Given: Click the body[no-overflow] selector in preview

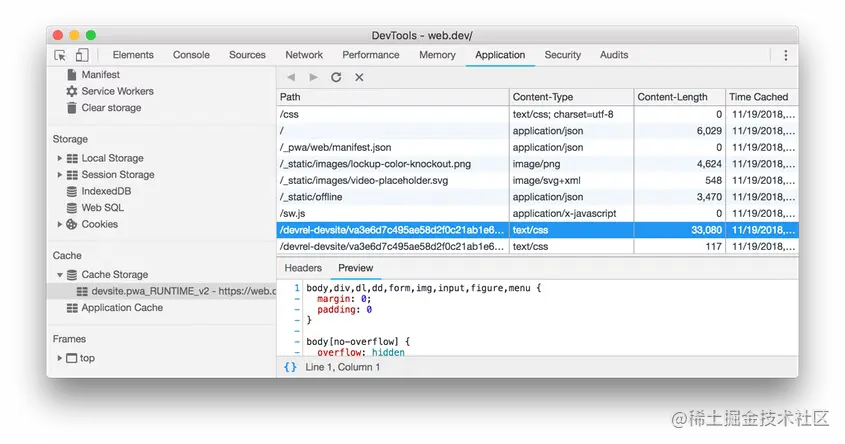Looking at the screenshot, I should point(353,342).
